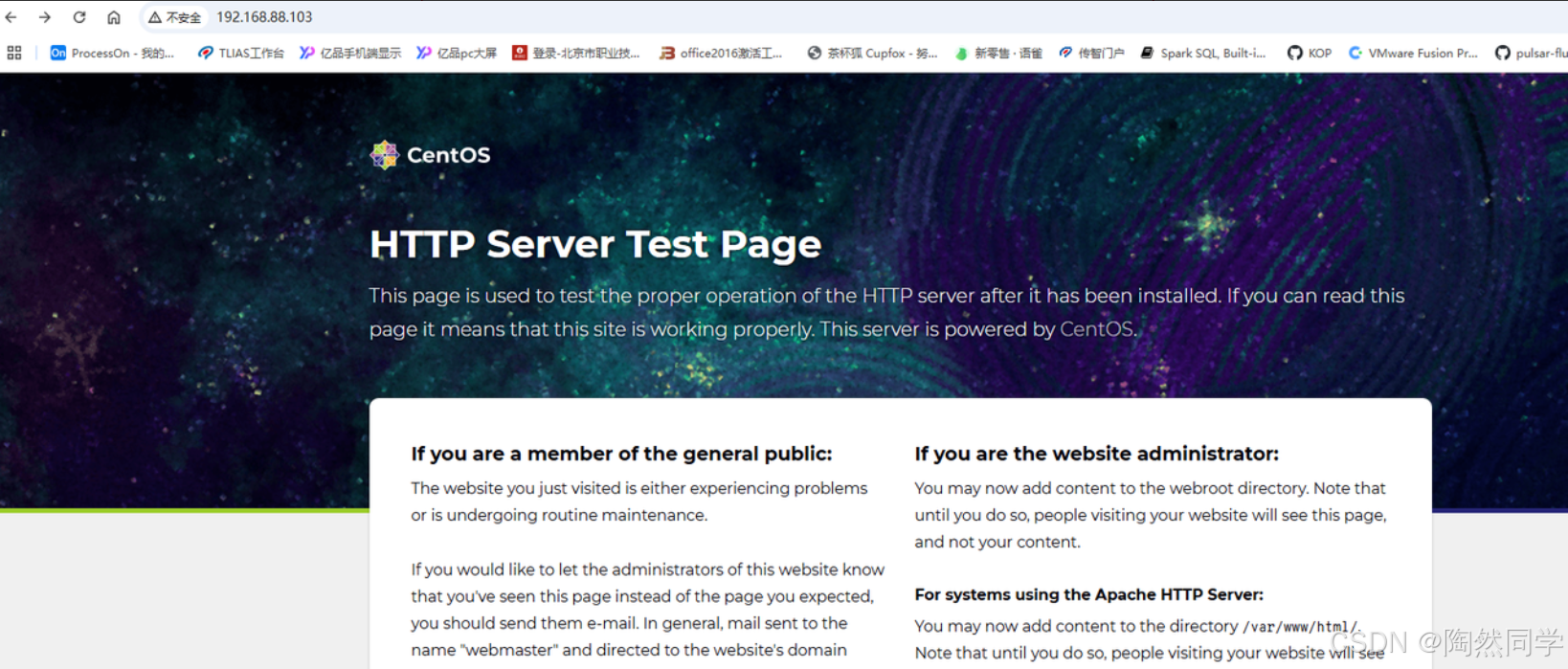The image size is (1568, 669).
Task: Open the pulsar-flu GitHub bookmark
Action: [x=1532, y=53]
